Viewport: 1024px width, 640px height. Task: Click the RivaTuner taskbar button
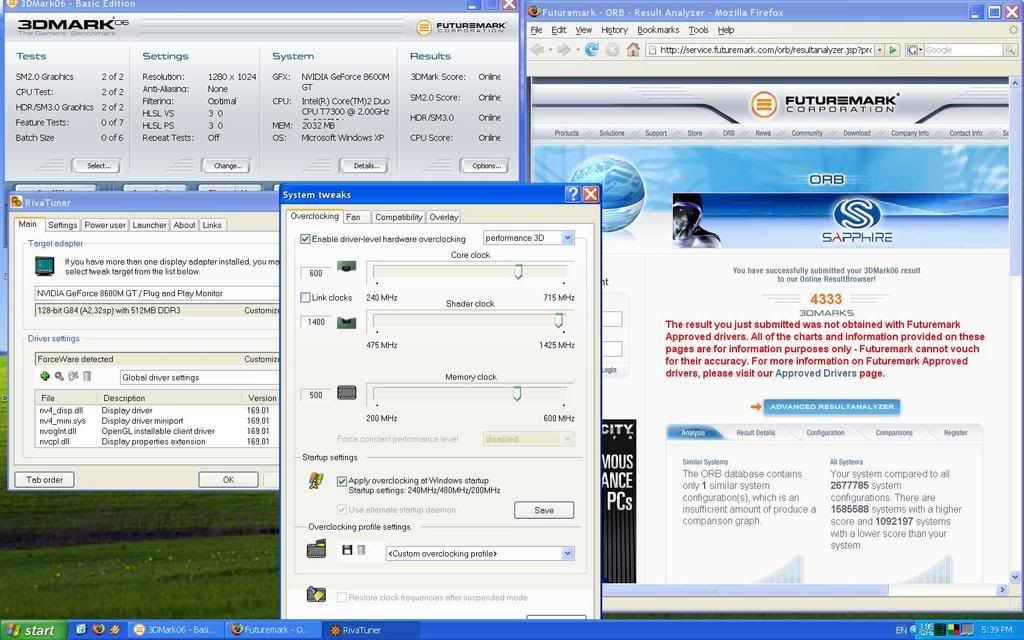(369, 630)
